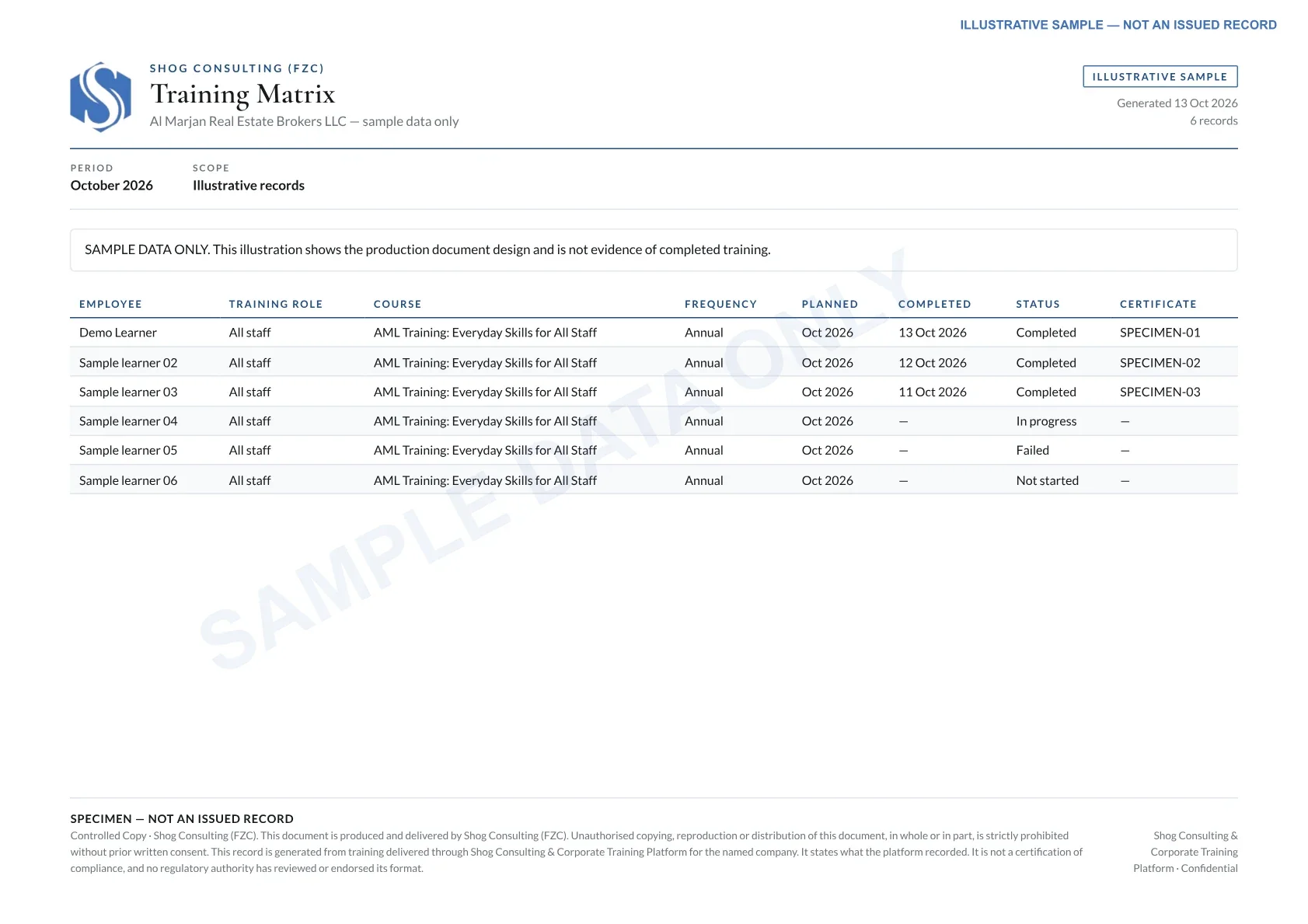
Task: Select the Sample learner 06 cell
Action: [x=128, y=481]
